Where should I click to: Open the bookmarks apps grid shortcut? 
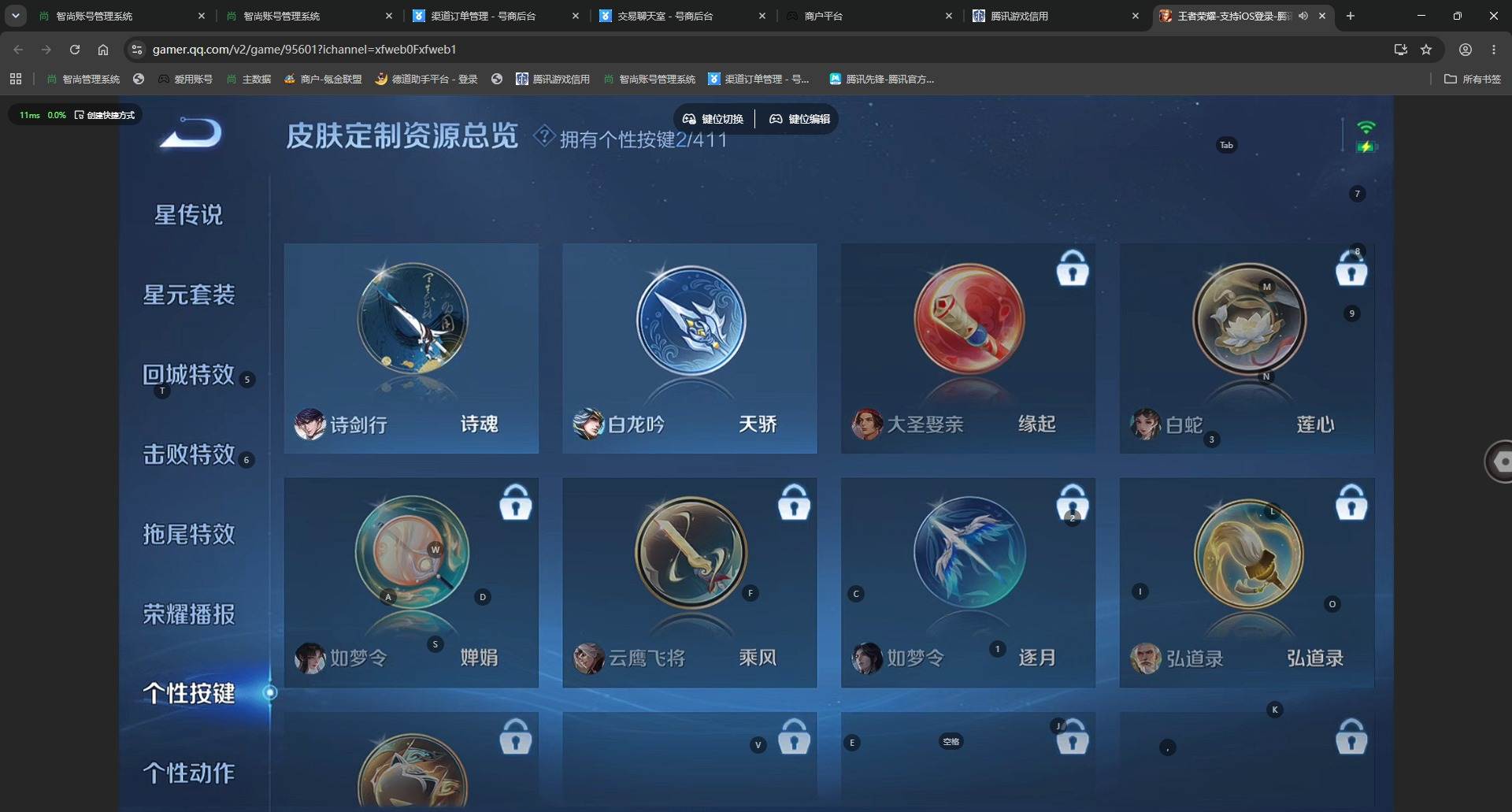click(16, 79)
